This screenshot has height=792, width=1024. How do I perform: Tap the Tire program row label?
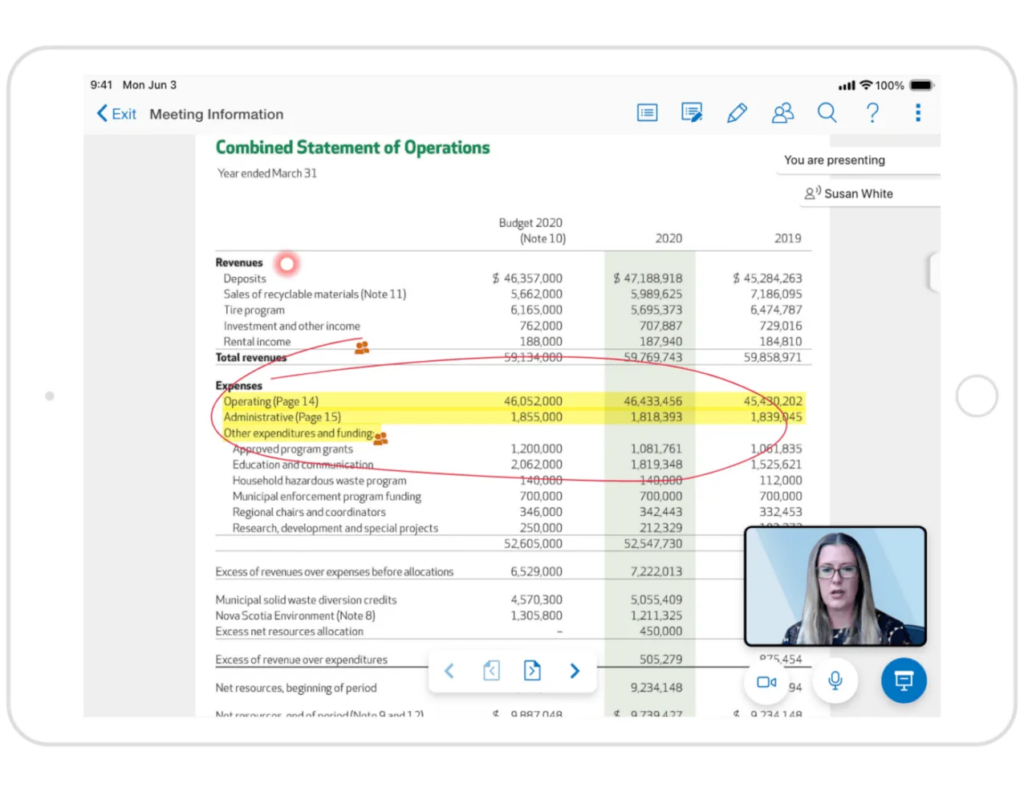click(x=254, y=310)
